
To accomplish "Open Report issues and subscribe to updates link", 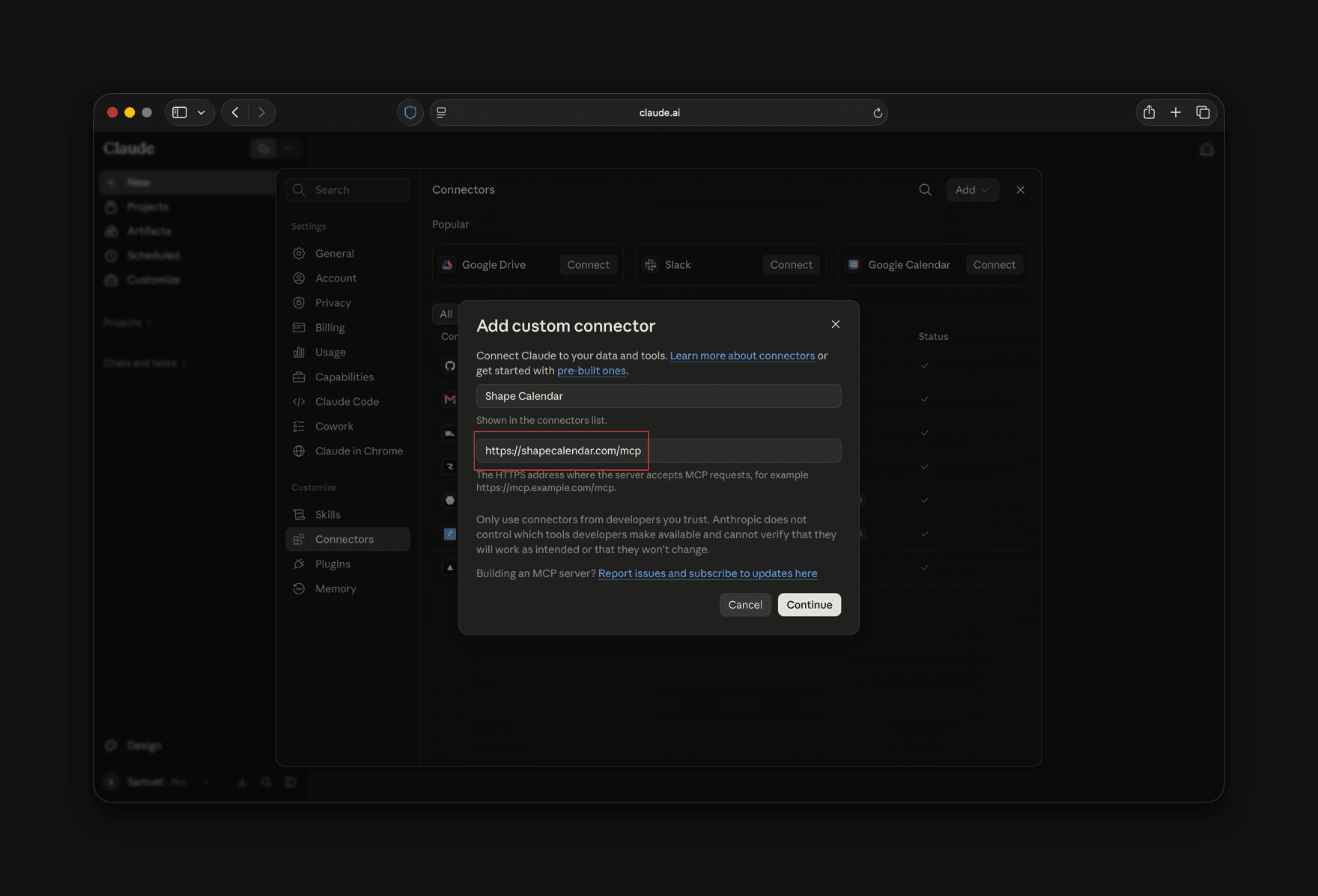I will coord(708,573).
